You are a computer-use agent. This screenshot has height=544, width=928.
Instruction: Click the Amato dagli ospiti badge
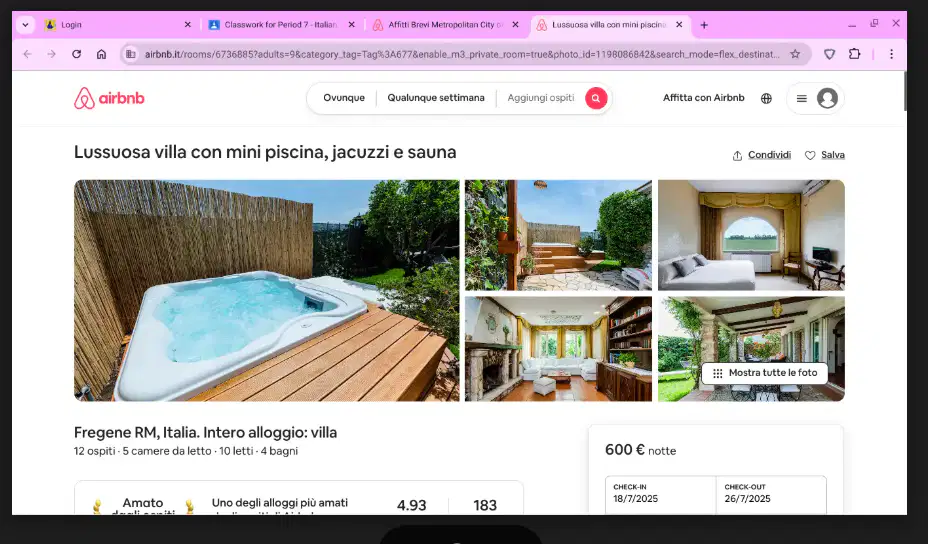point(143,505)
